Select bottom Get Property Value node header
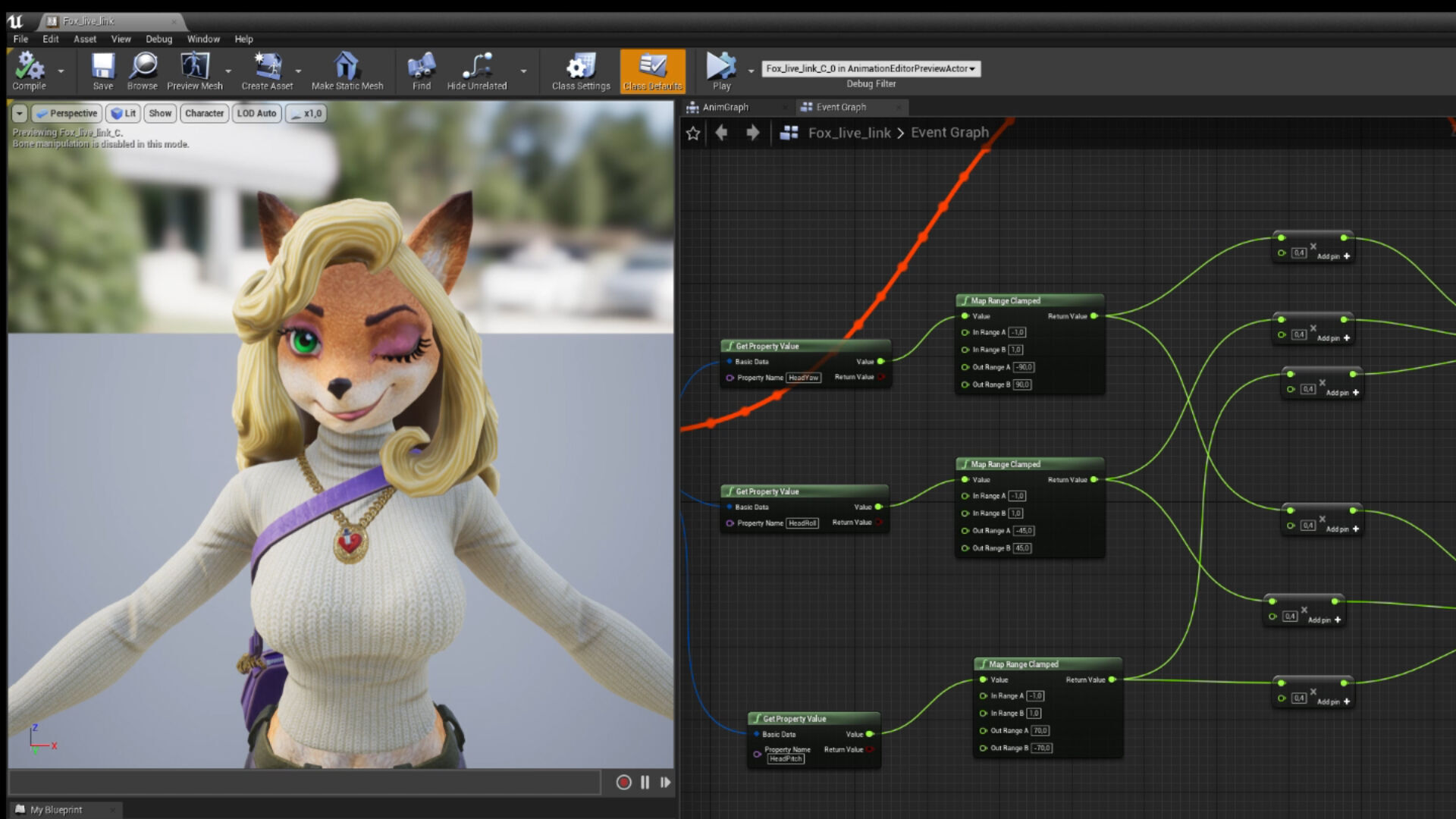 pyautogui.click(x=814, y=719)
